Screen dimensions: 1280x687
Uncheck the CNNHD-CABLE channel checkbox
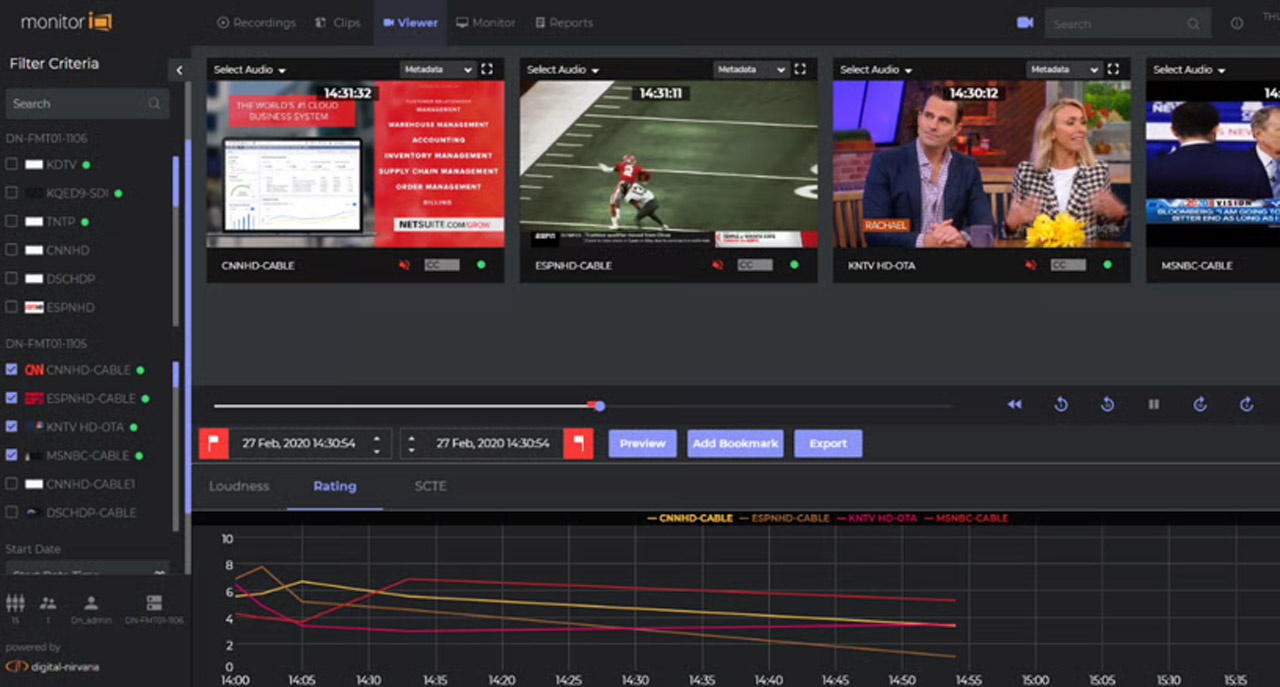12,369
